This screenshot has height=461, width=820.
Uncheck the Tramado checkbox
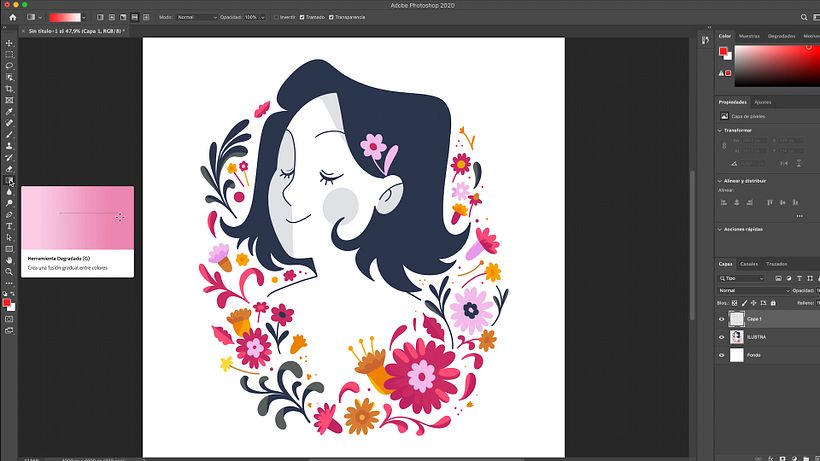point(302,17)
